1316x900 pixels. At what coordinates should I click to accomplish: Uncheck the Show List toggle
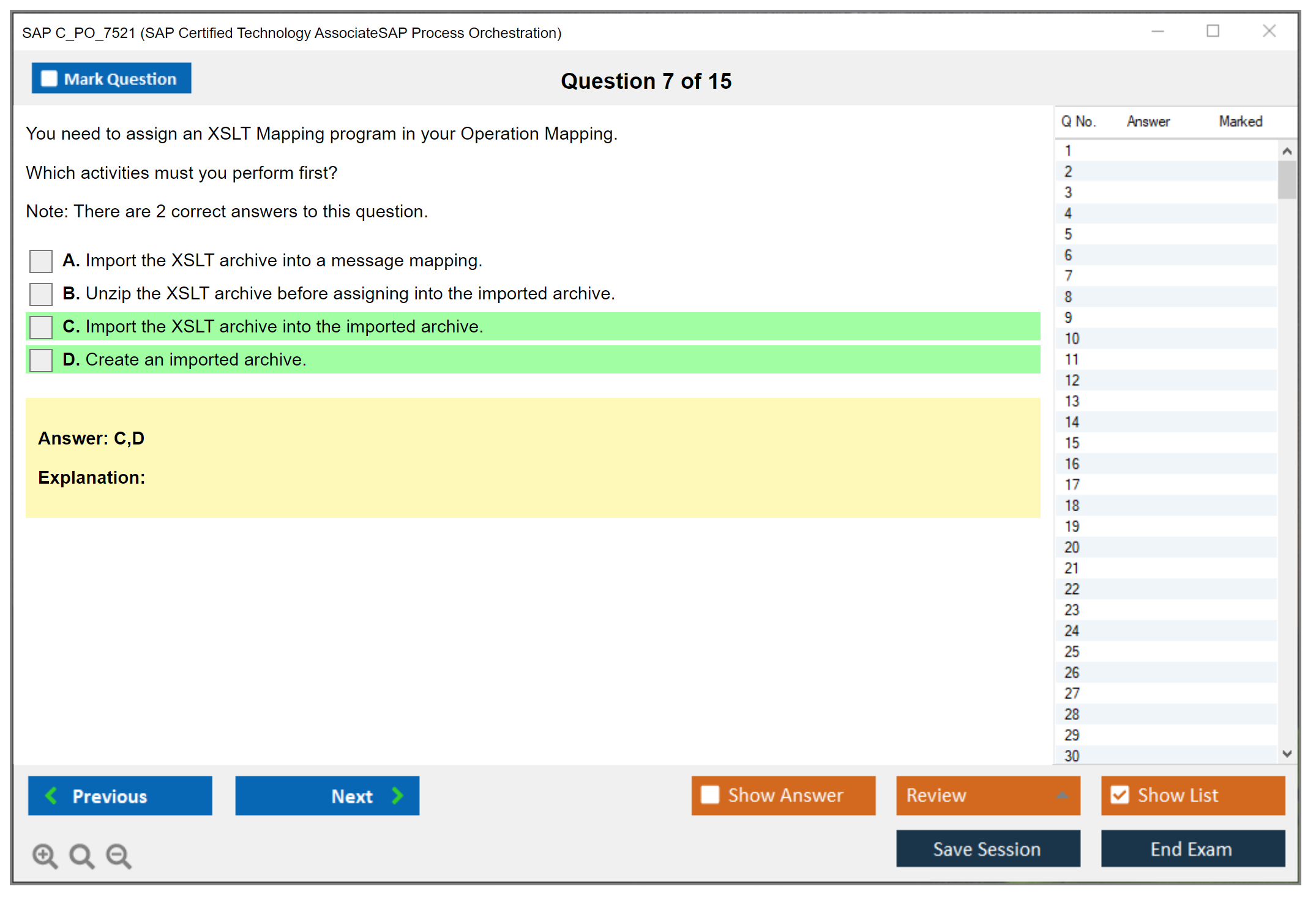click(x=1120, y=795)
